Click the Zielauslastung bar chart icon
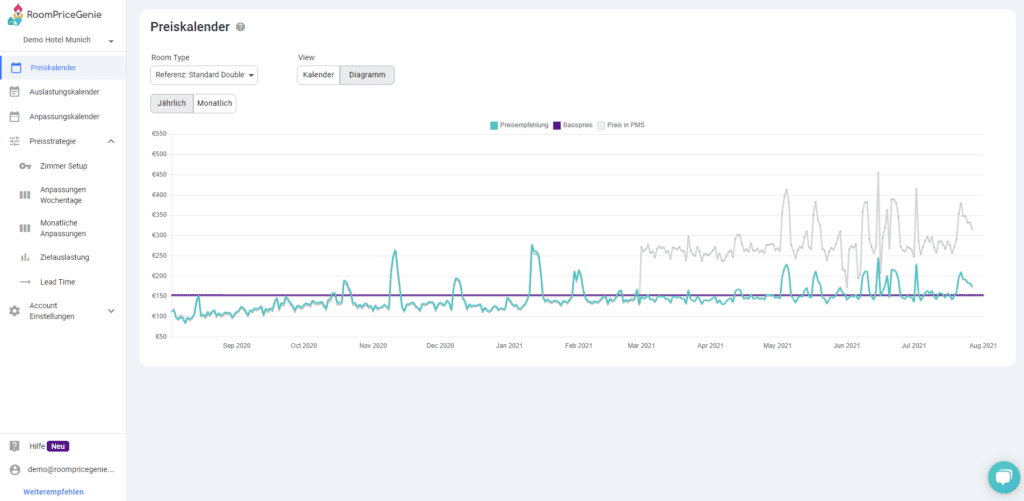Image resolution: width=1024 pixels, height=501 pixels. [25, 257]
